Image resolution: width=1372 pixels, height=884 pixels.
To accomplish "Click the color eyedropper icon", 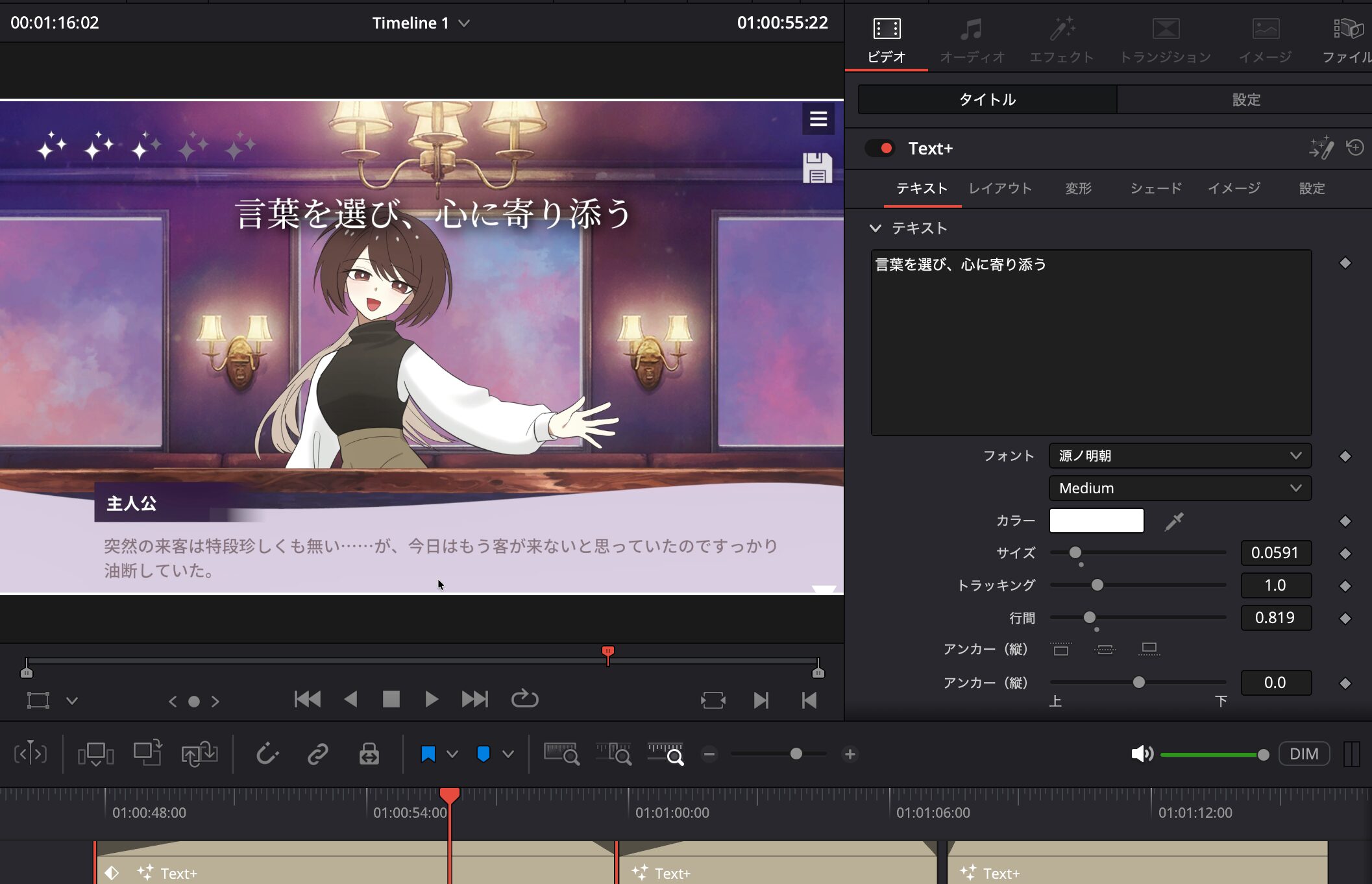I will point(1174,521).
